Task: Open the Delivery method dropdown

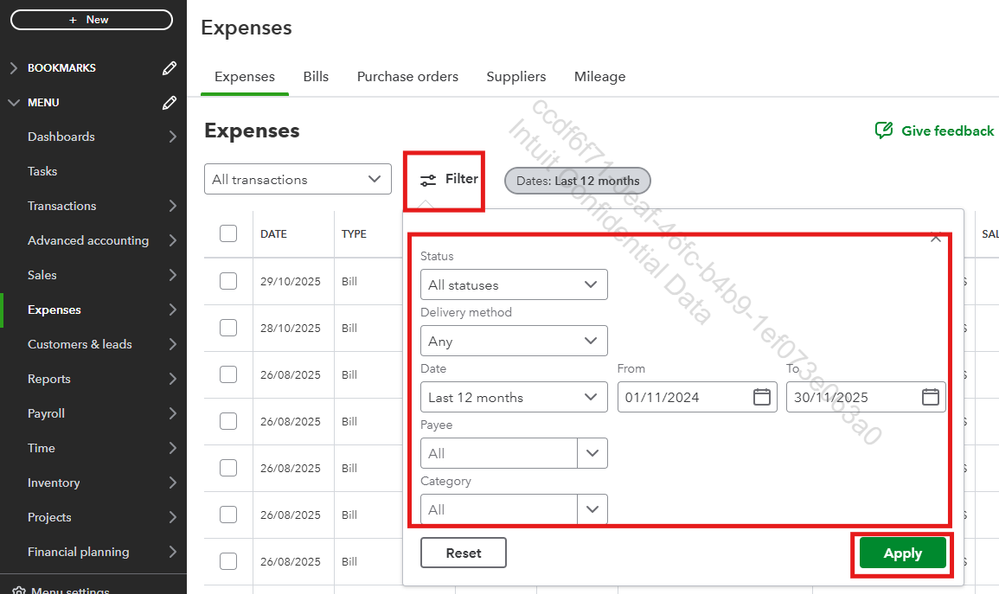Action: click(x=513, y=341)
